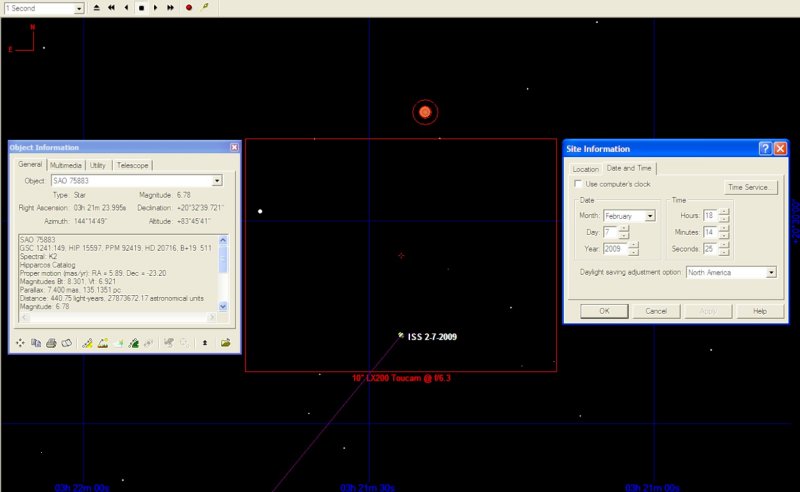Click the Day input field
The height and width of the screenshot is (492, 800).
(610, 232)
